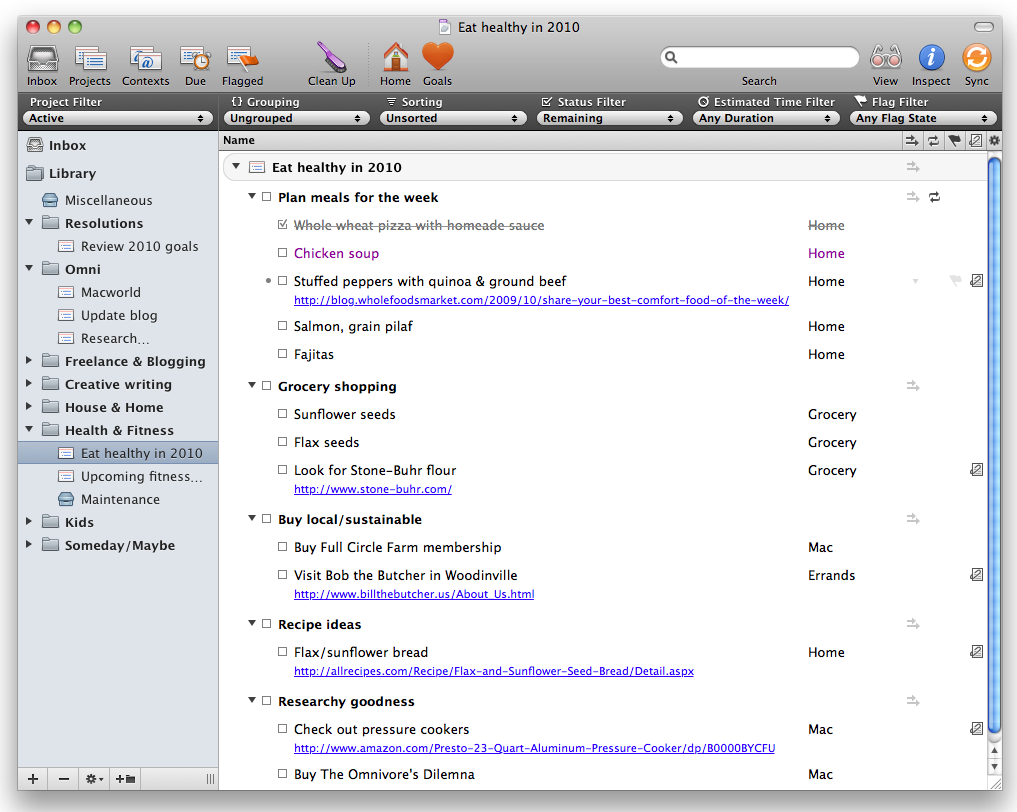Open Status Filter Remaining dropdown
Viewport: 1017px width, 812px height.
(x=610, y=118)
